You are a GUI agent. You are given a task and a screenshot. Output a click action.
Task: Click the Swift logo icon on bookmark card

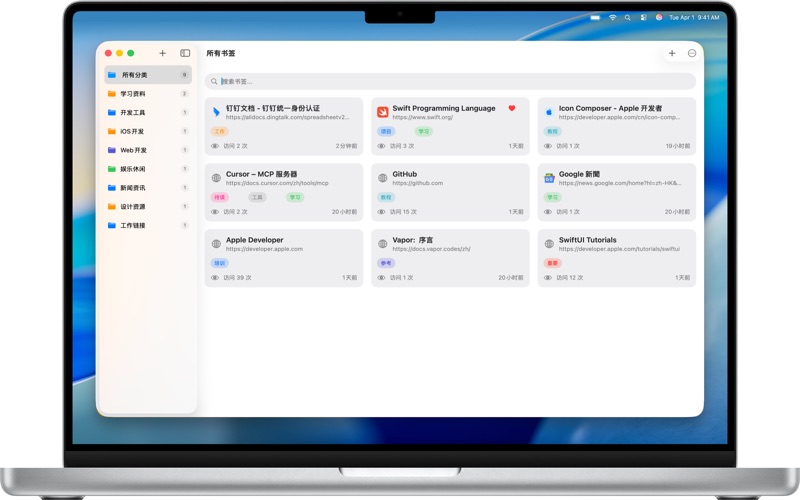pyautogui.click(x=383, y=112)
